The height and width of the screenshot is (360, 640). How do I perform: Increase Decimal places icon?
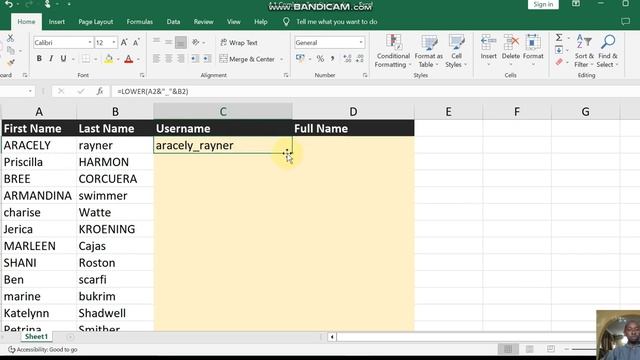(347, 59)
